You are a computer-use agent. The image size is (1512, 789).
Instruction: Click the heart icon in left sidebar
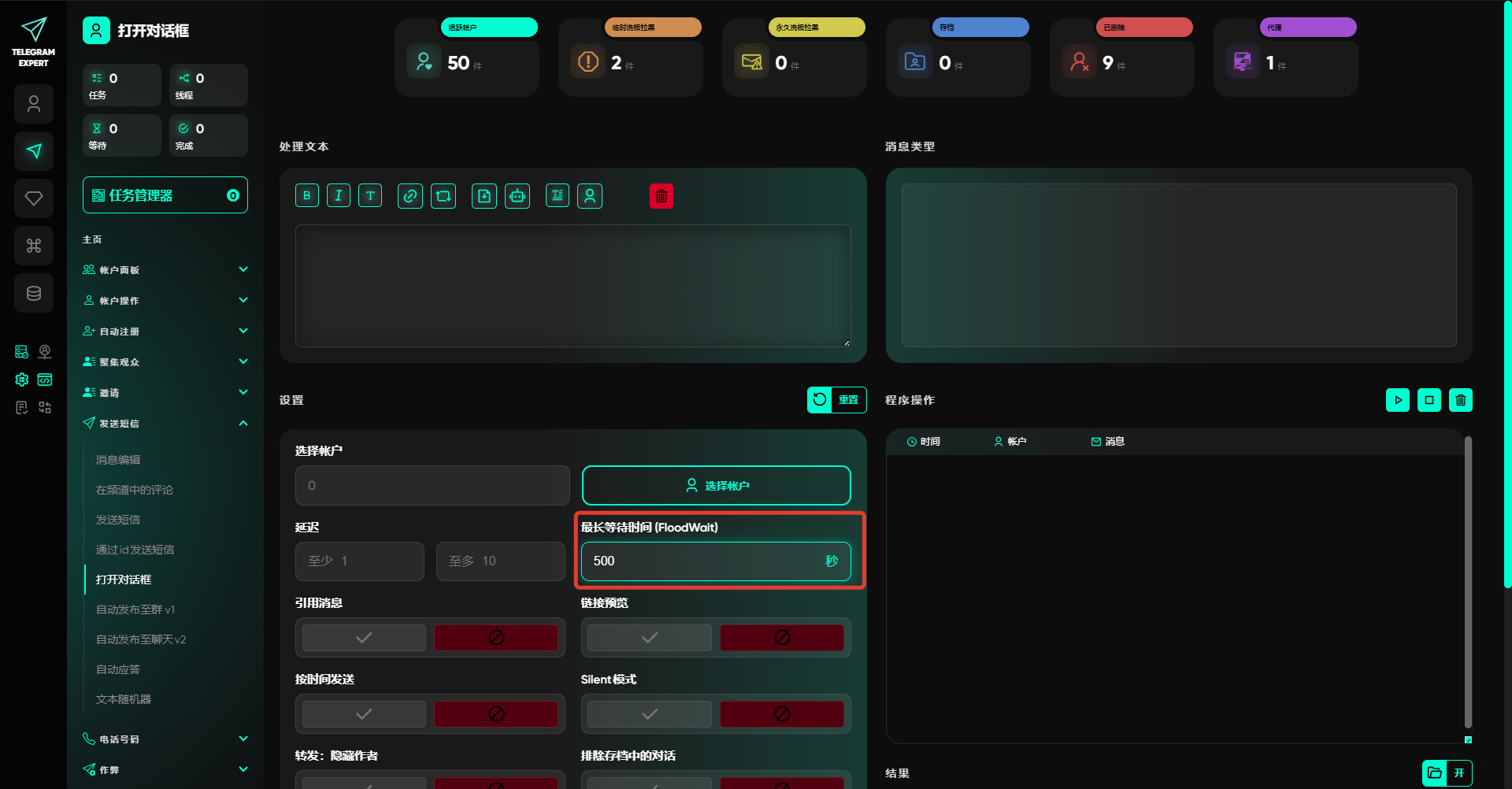coord(34,198)
